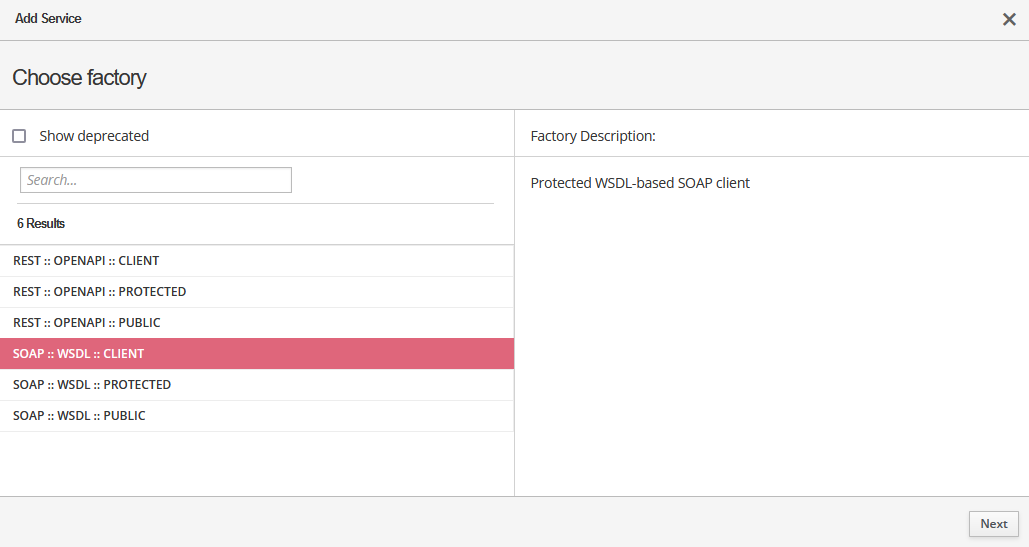
Task: Choose SOAP :: WSDL :: PROTECTED factory
Action: (92, 385)
